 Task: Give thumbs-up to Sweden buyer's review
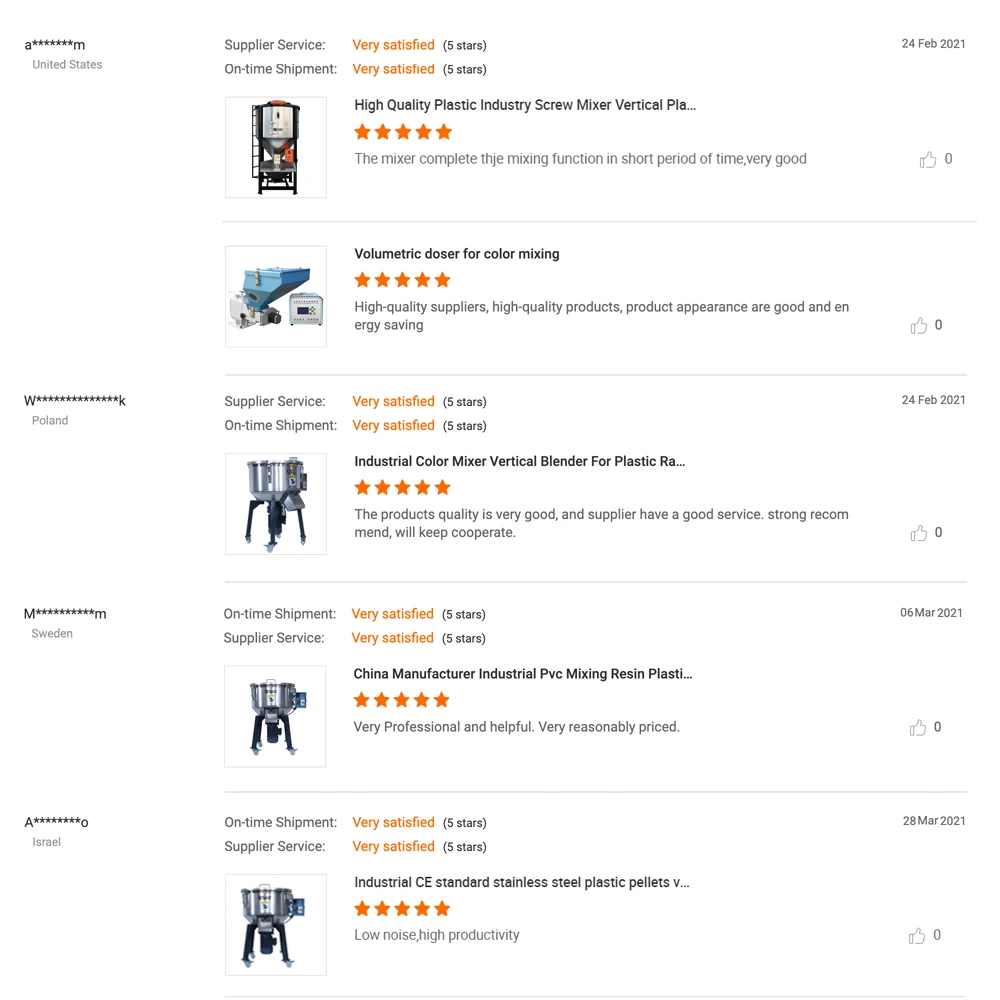(918, 728)
